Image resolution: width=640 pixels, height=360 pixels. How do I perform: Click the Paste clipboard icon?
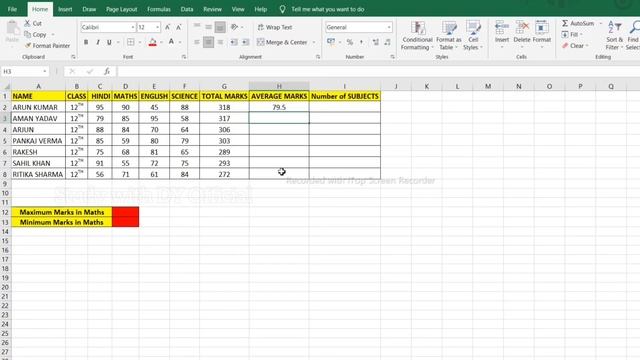click(x=12, y=29)
